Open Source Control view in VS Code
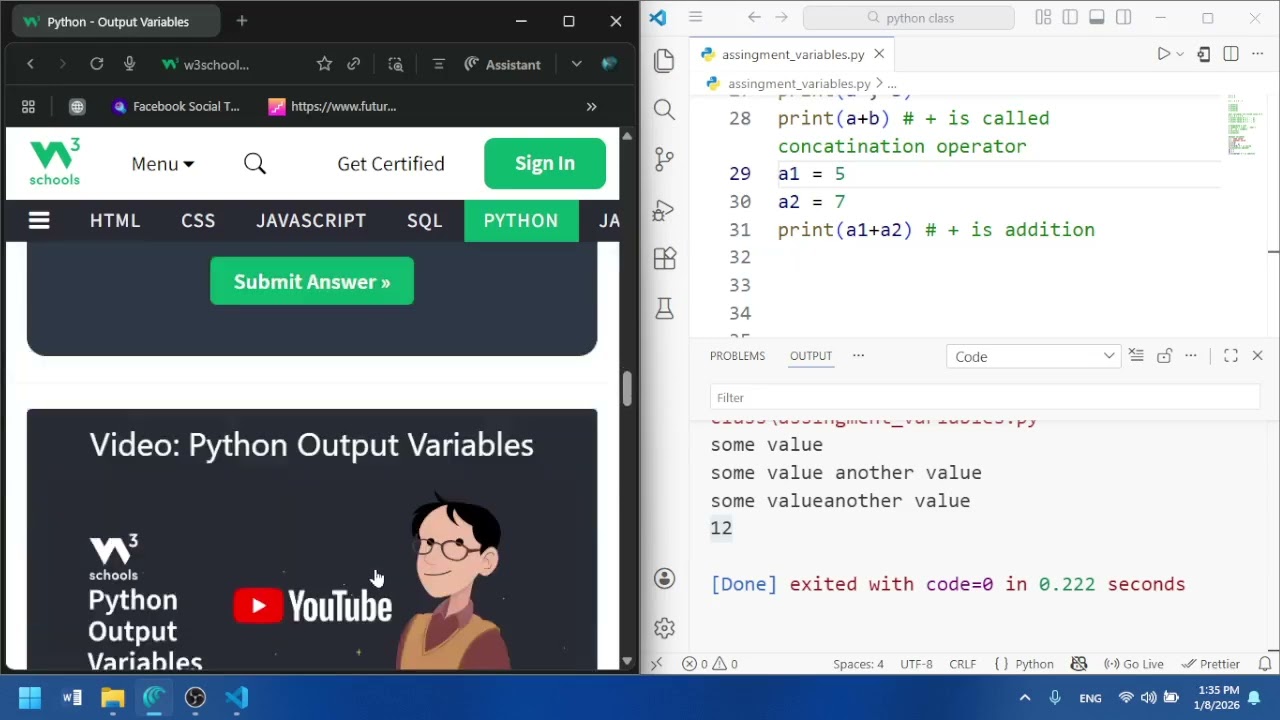 pyautogui.click(x=664, y=159)
